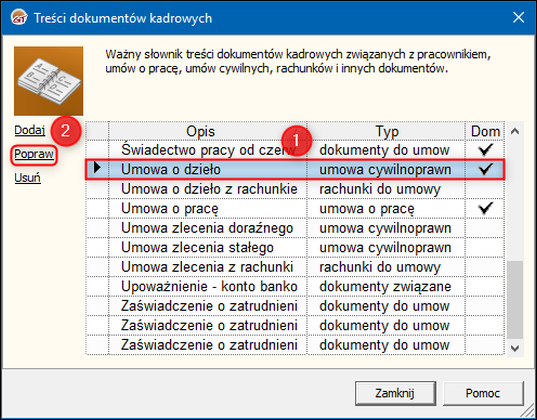Open help with the Pomoc button
Screen dimensions: 537x420
483,393
